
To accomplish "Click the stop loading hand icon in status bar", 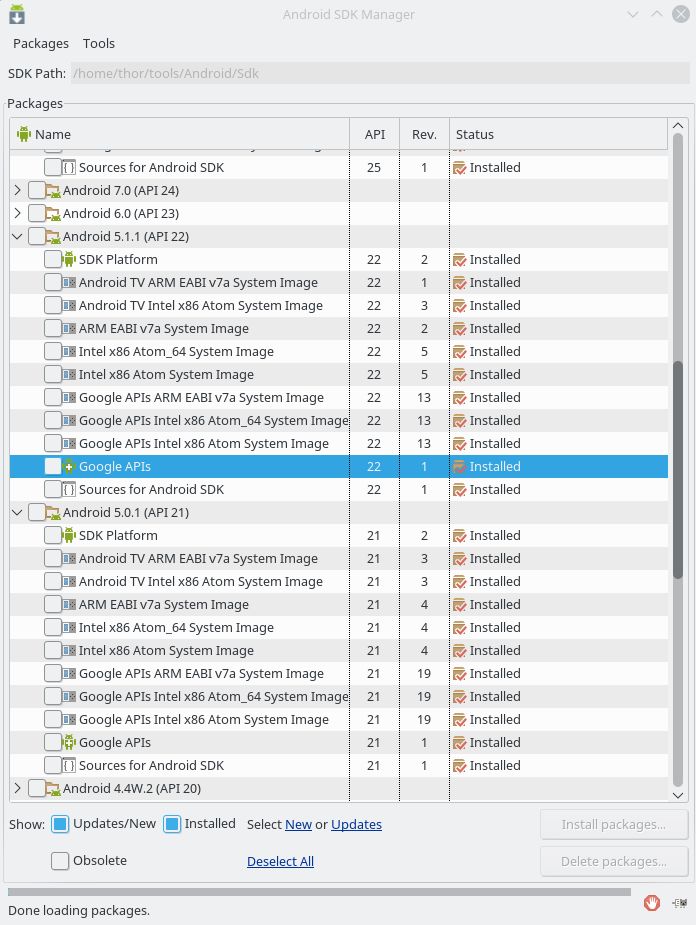I will click(652, 903).
